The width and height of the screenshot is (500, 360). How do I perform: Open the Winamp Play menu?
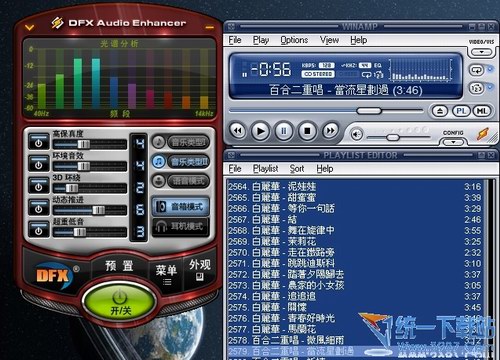(261, 40)
